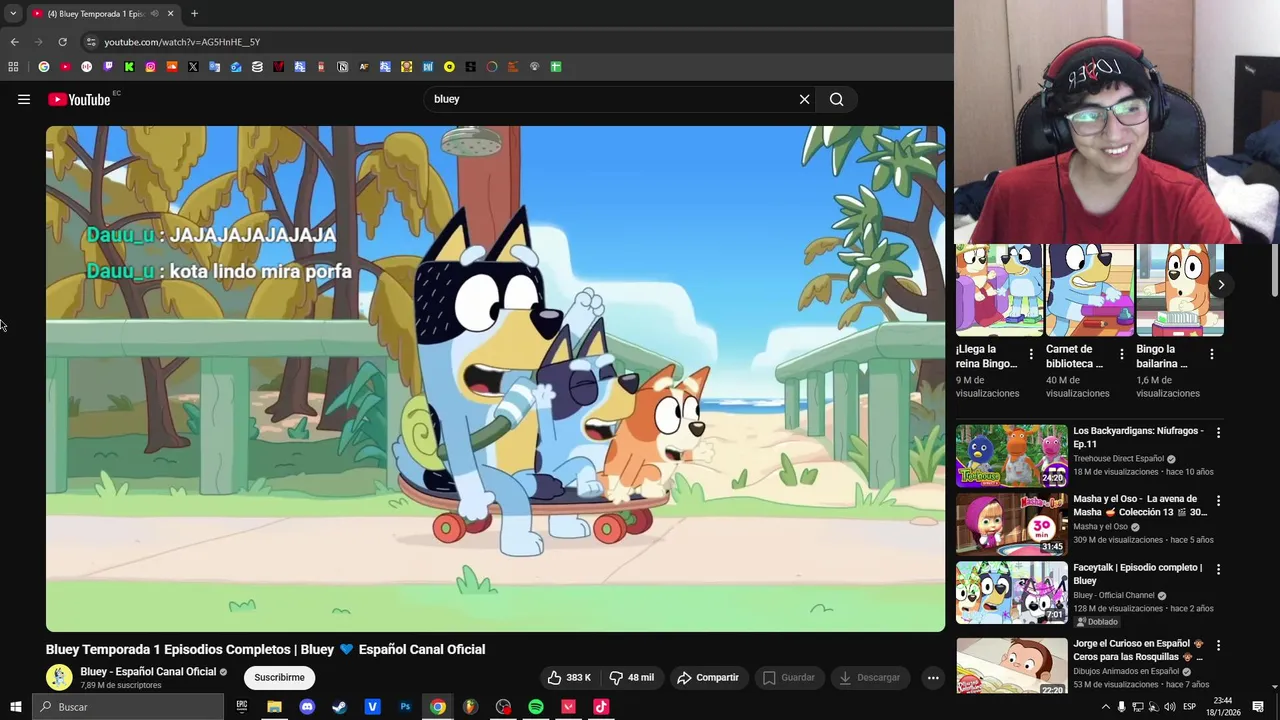Viewport: 1280px width, 720px height.
Task: Open the Instagram bookmark icon
Action: click(x=150, y=67)
